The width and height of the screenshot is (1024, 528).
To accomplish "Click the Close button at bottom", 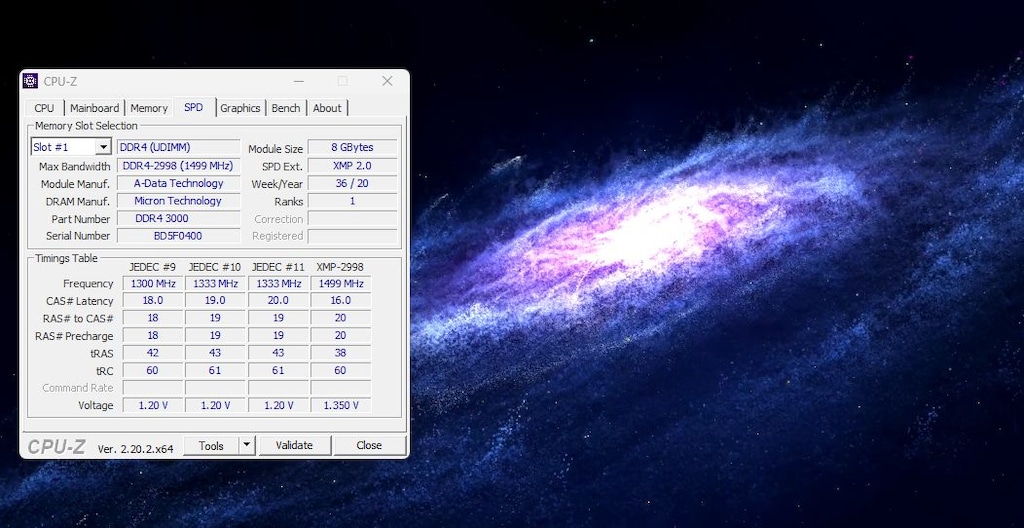I will tap(369, 445).
